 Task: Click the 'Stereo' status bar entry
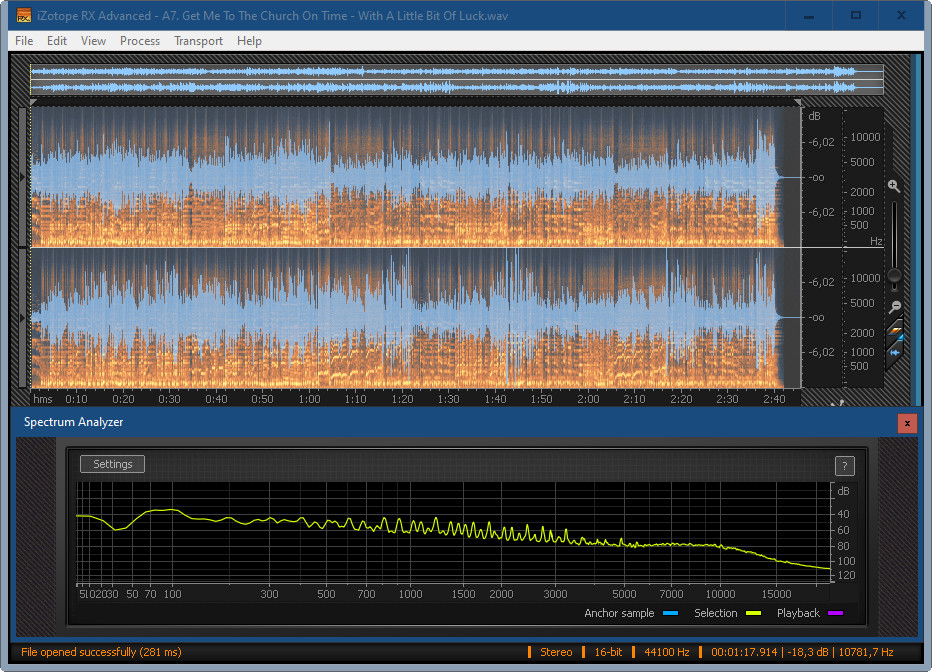(556, 652)
